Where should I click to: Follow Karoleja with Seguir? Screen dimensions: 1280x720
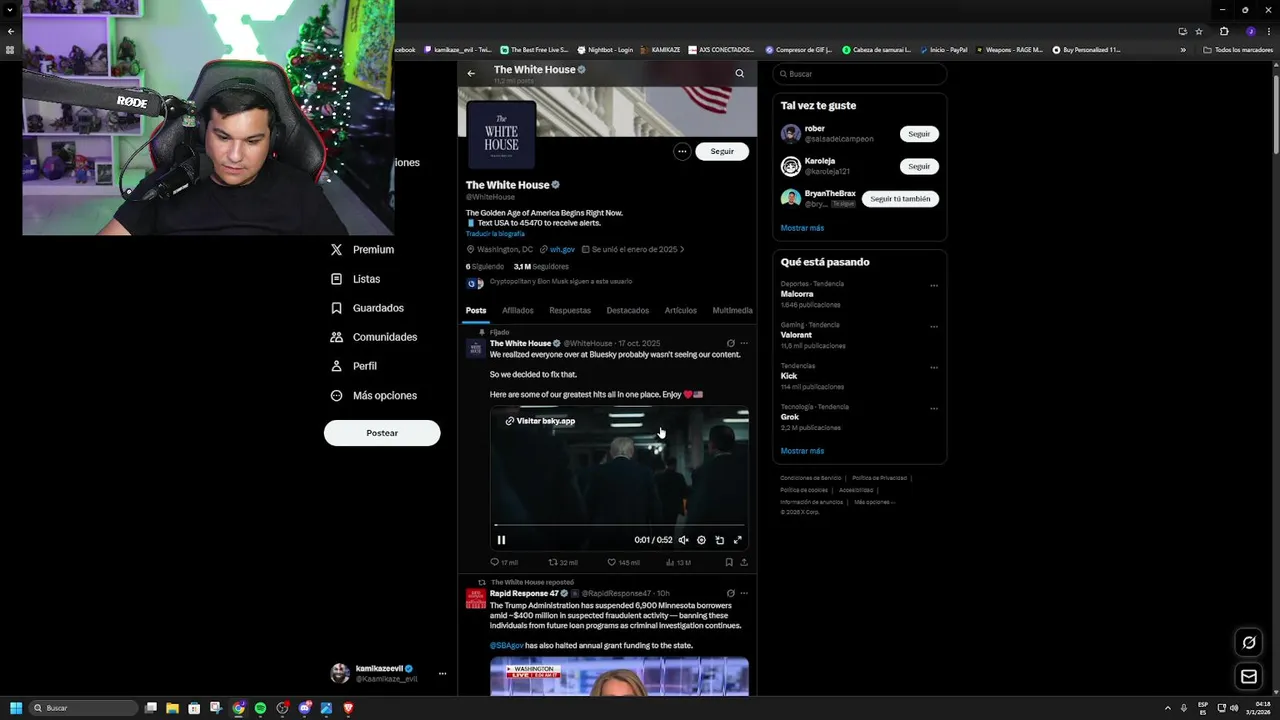pyautogui.click(x=919, y=166)
